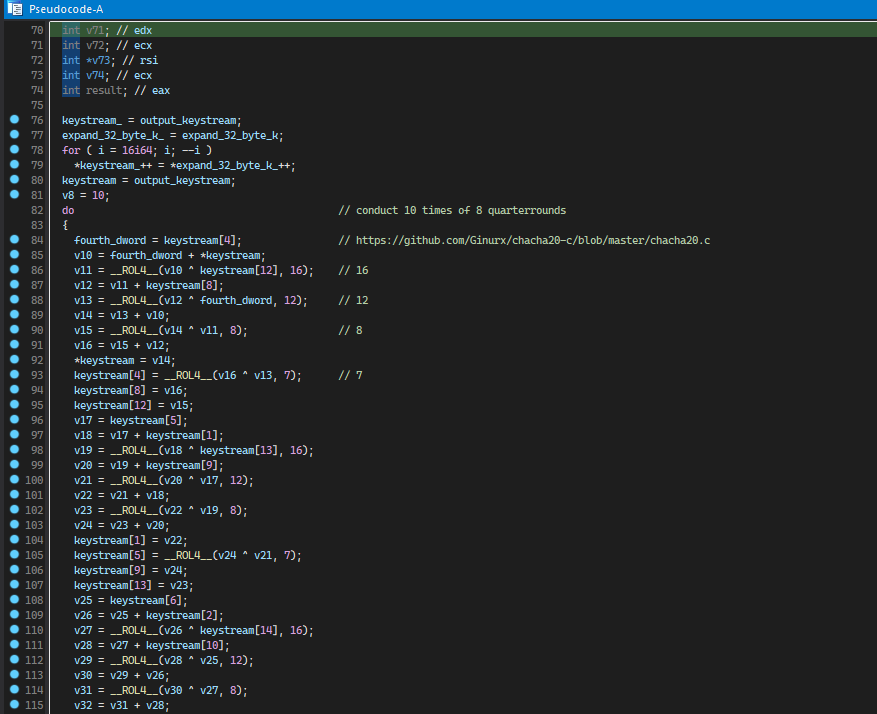Click the Pseudocode-A window icon
Image resolution: width=877 pixels, height=714 pixels.
coord(14,9)
